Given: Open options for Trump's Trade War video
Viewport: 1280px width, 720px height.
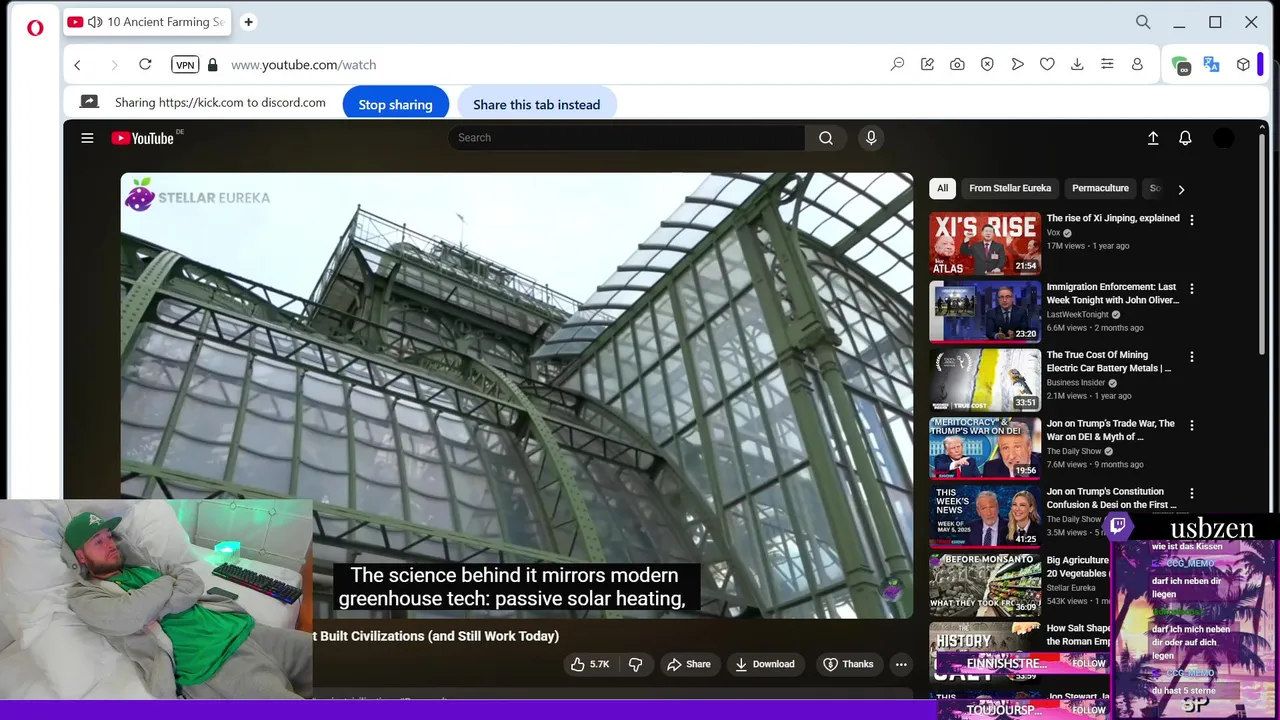Looking at the screenshot, I should pyautogui.click(x=1191, y=425).
